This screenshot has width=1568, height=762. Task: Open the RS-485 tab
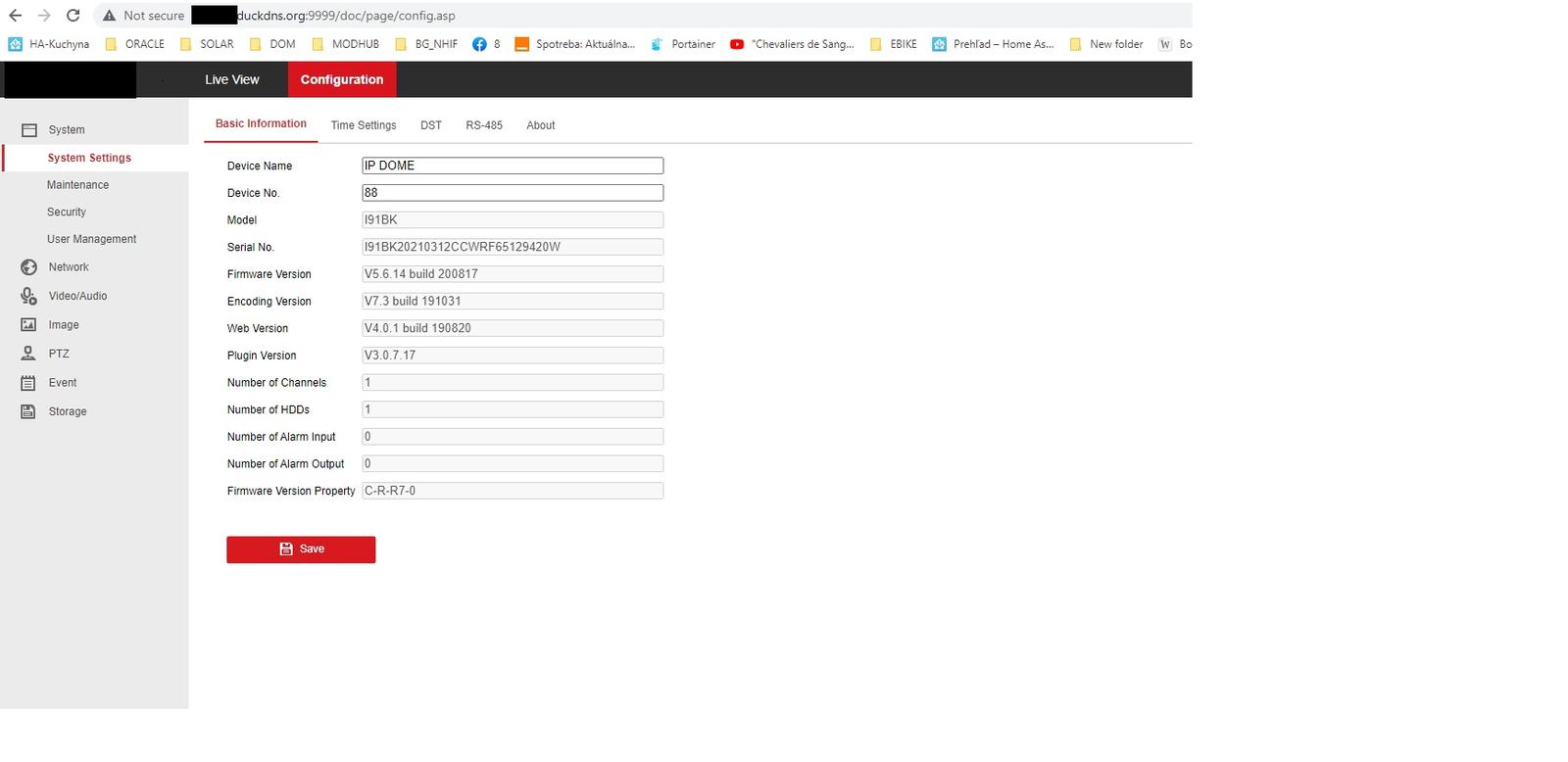[484, 125]
